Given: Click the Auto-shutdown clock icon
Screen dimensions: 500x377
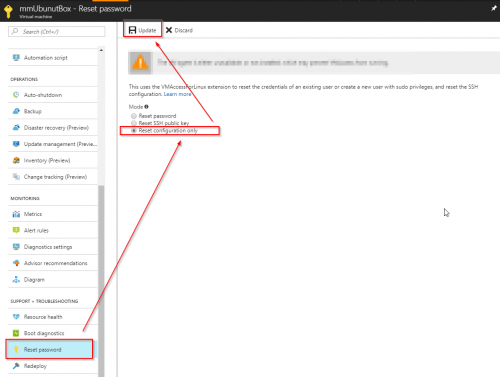Looking at the screenshot, I should click(16, 95).
